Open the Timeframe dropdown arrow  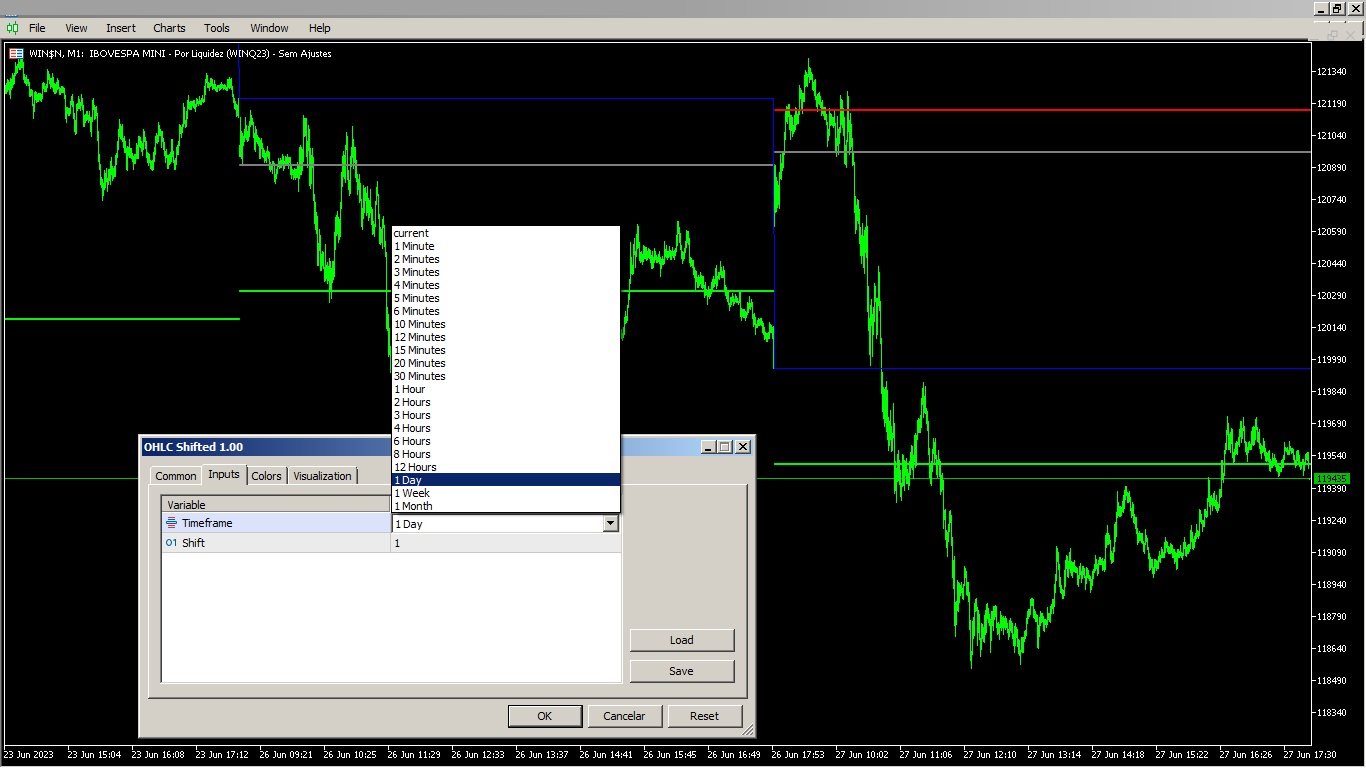610,523
